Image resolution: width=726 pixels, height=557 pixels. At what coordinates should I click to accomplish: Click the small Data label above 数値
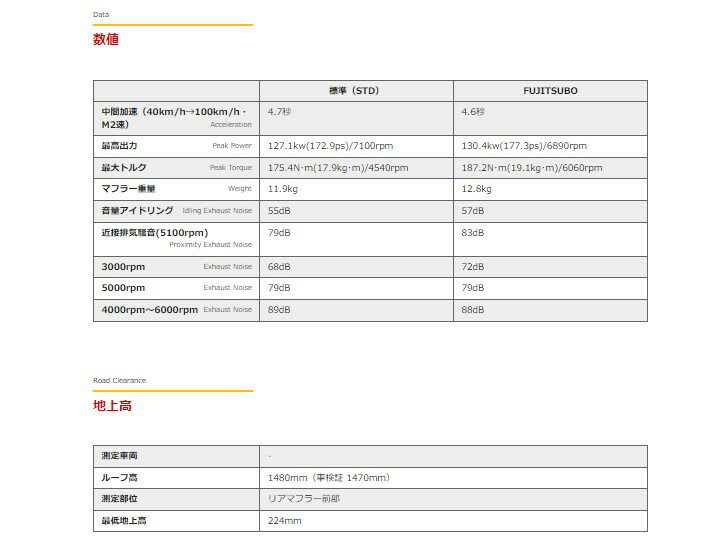point(101,15)
